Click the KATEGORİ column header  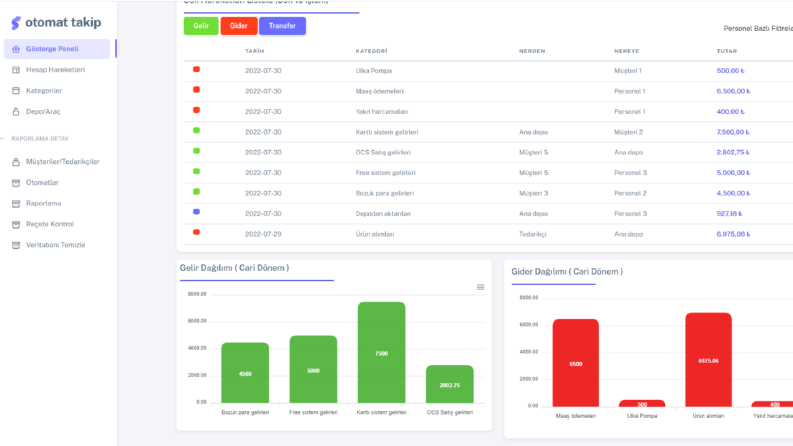(x=371, y=51)
